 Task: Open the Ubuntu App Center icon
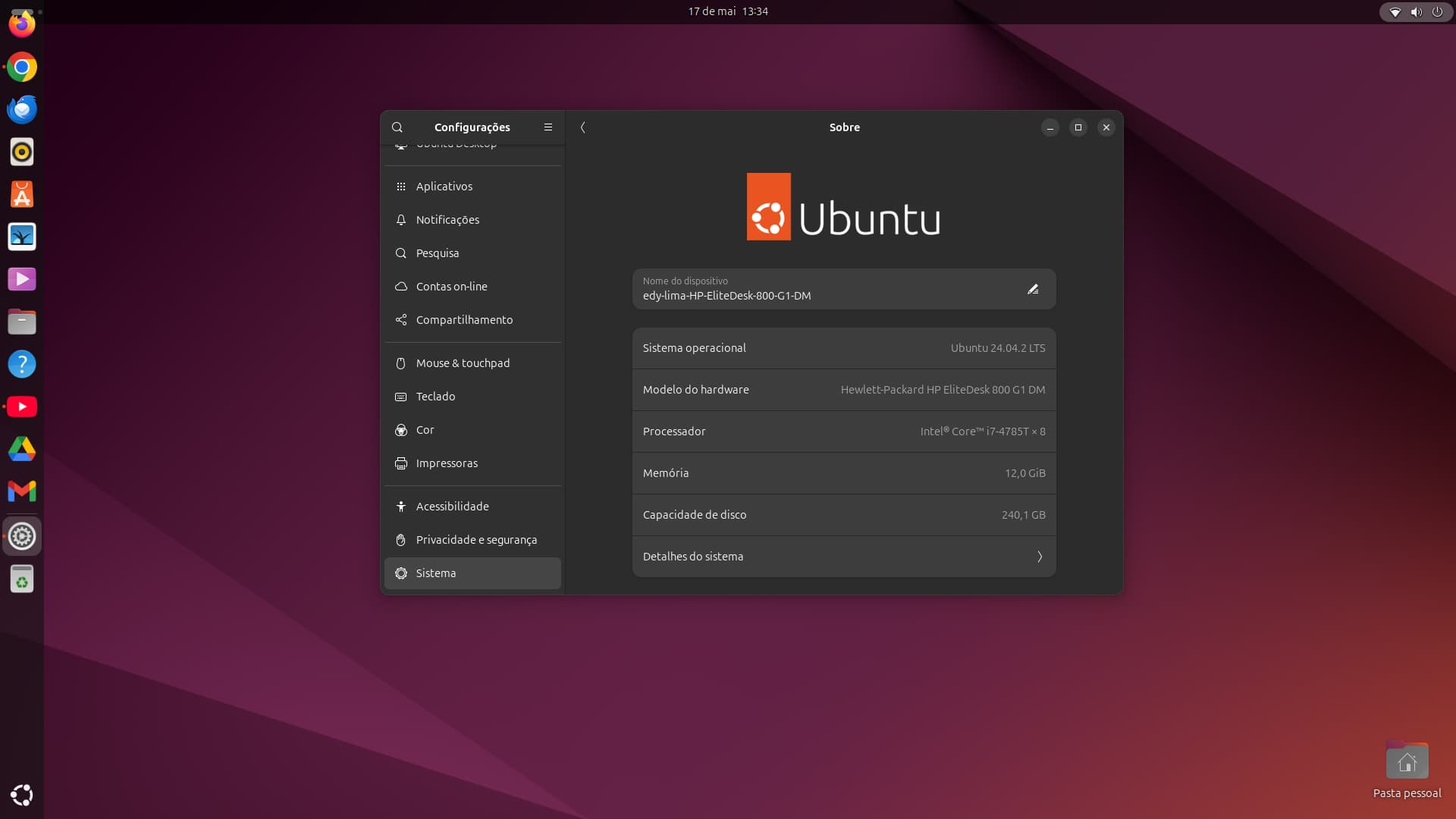click(x=22, y=195)
